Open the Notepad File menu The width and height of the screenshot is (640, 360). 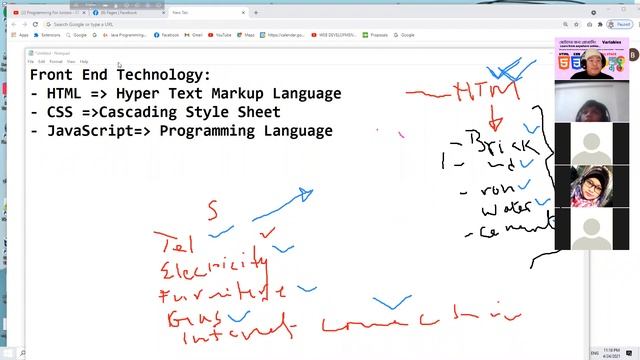31,62
